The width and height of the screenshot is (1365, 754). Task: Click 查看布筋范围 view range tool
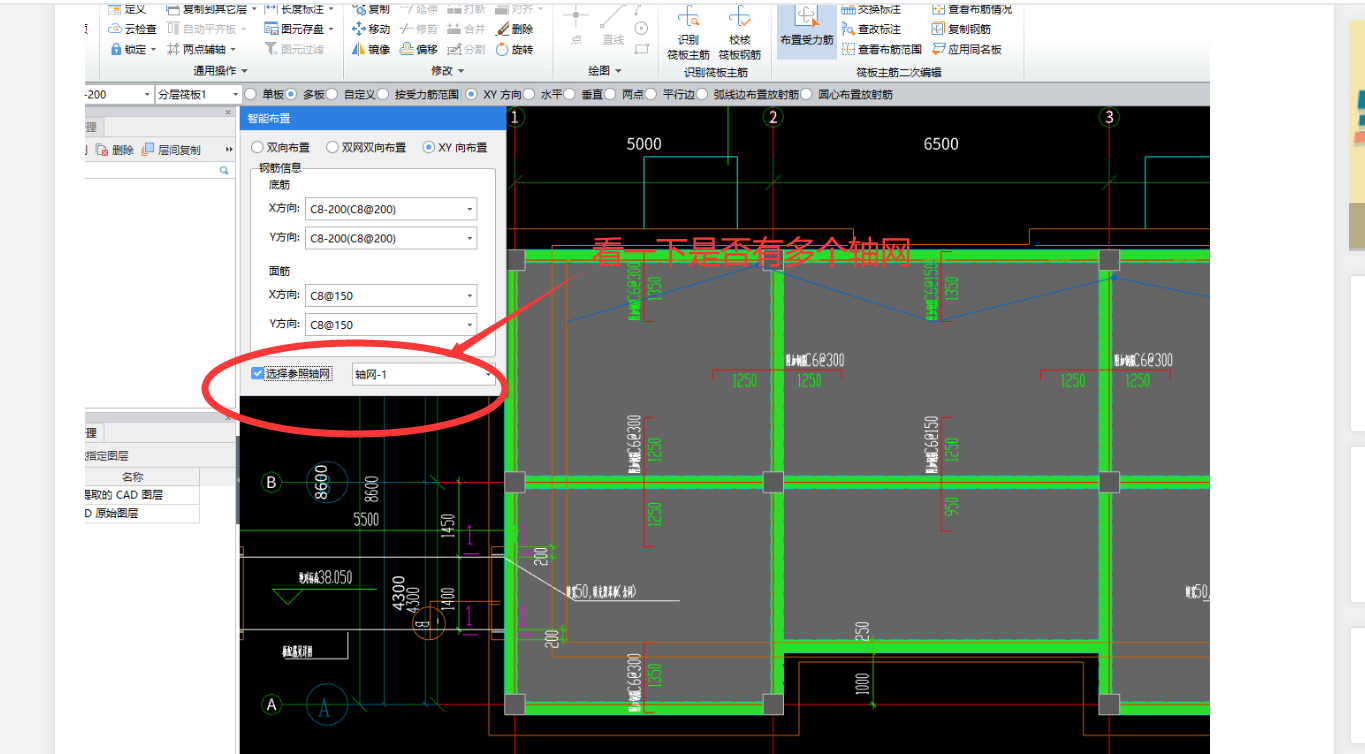point(881,49)
